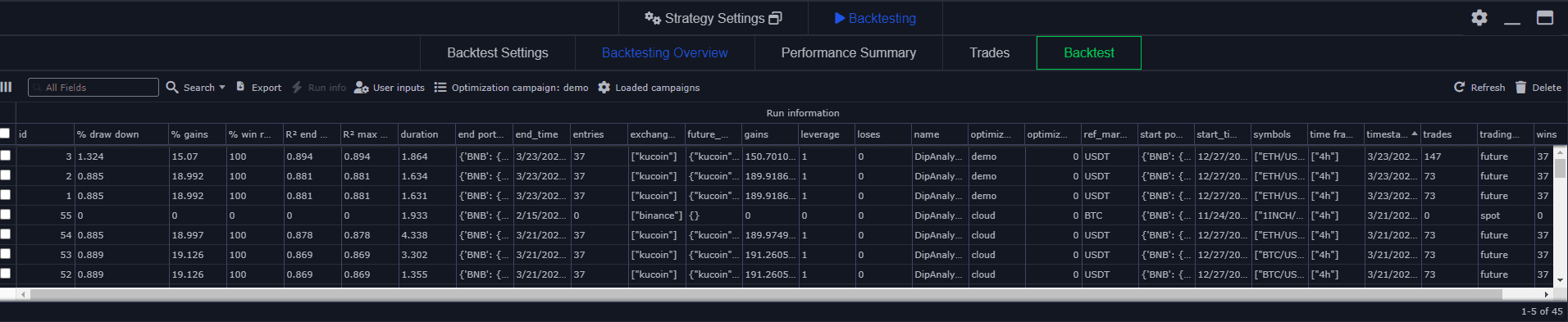This screenshot has width=1568, height=322.
Task: Sort by timestamp column arrow
Action: (x=1415, y=134)
